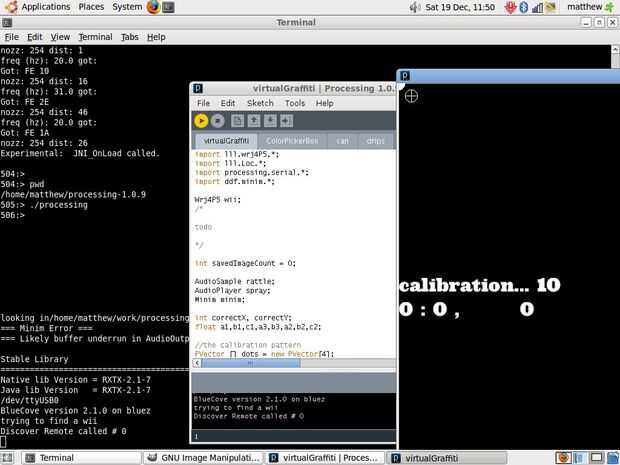Open the Terminal window's File menu
This screenshot has width=620, height=465.
[11, 37]
